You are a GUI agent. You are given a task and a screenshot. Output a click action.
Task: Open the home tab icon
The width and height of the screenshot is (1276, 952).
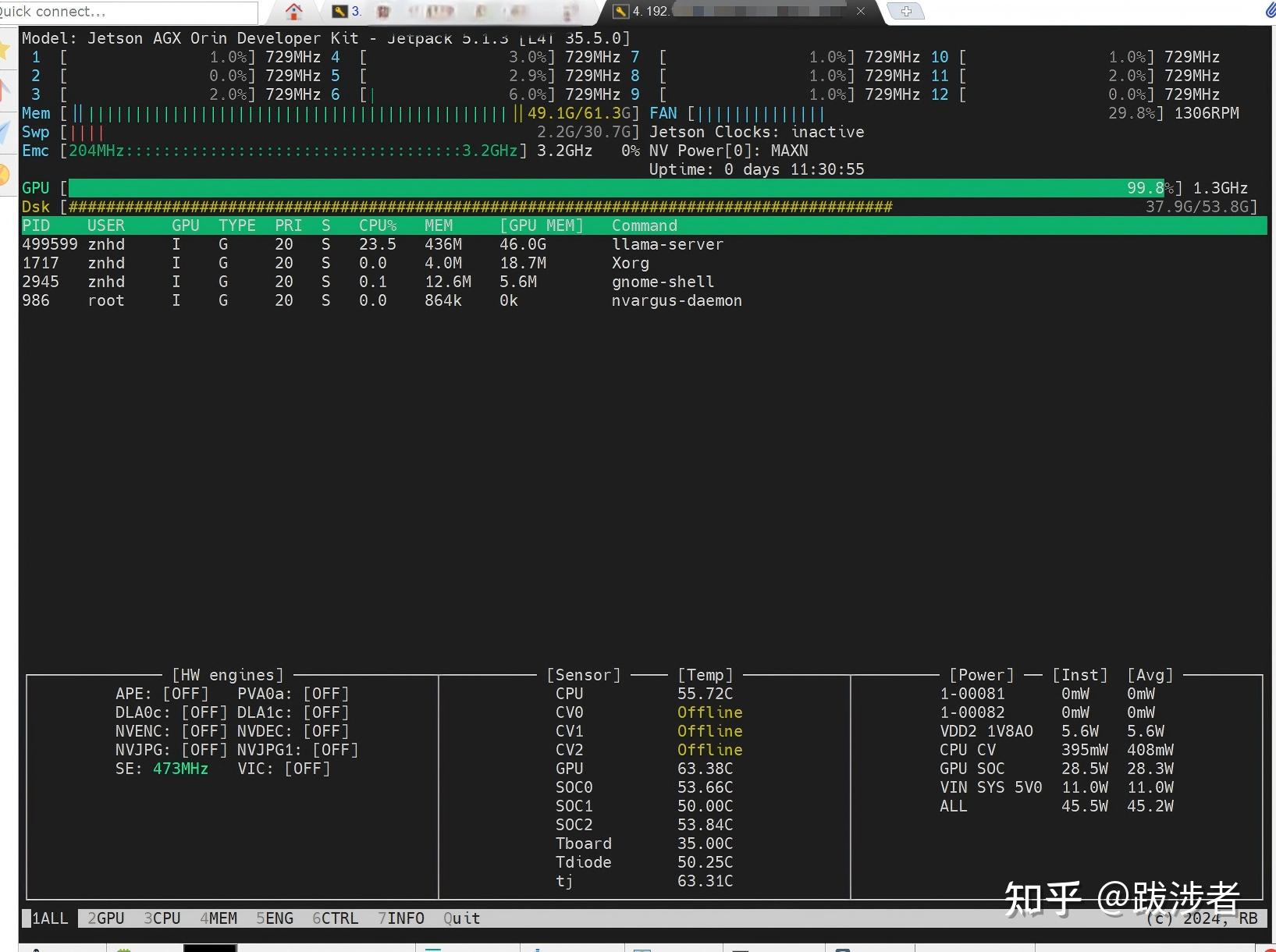pyautogui.click(x=294, y=12)
